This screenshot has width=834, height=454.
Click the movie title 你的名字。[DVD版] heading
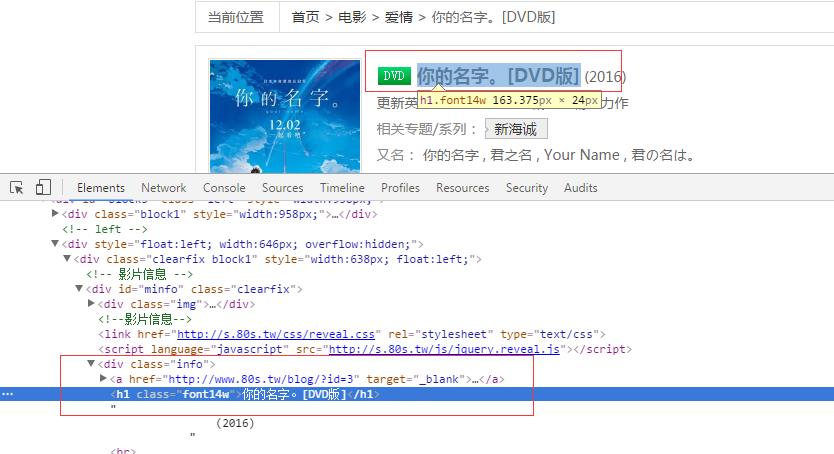point(498,76)
